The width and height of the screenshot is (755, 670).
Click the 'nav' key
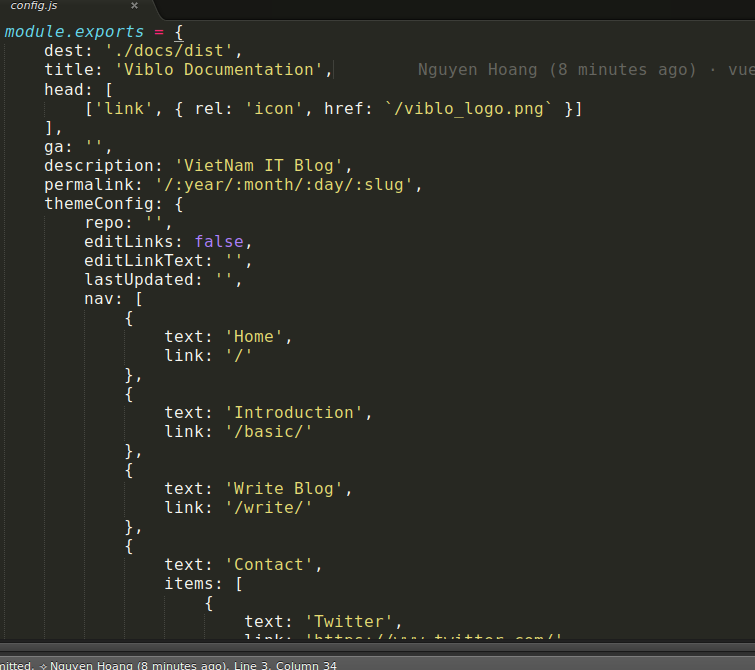pos(99,299)
